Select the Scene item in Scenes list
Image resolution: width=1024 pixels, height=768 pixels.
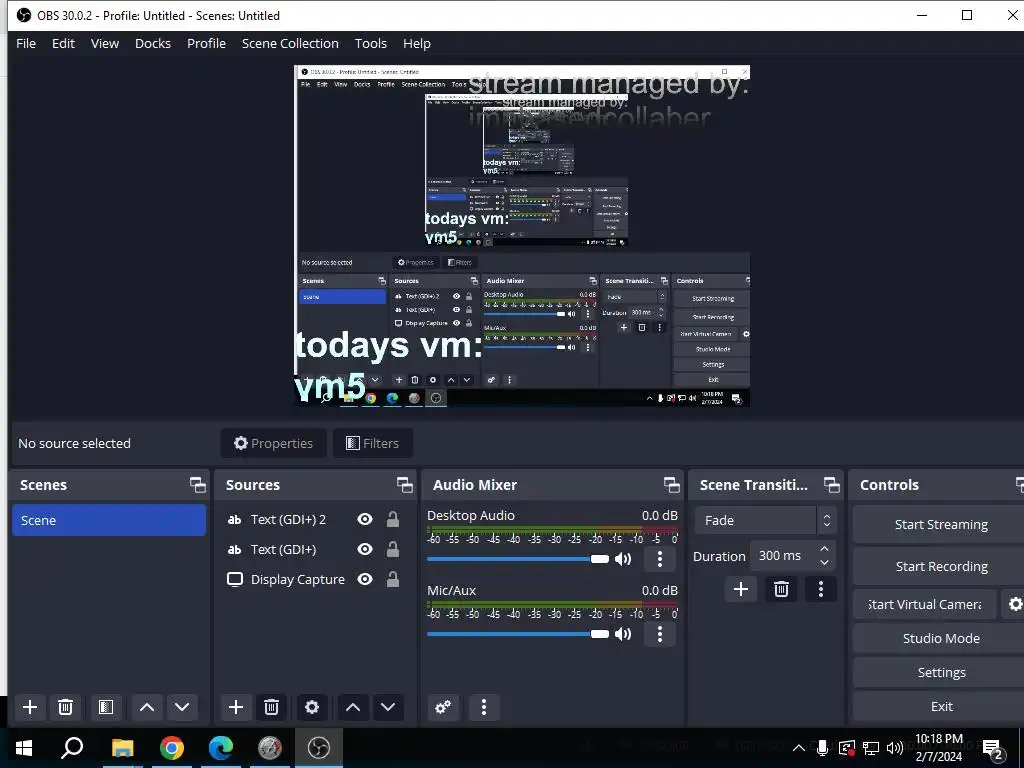point(109,520)
